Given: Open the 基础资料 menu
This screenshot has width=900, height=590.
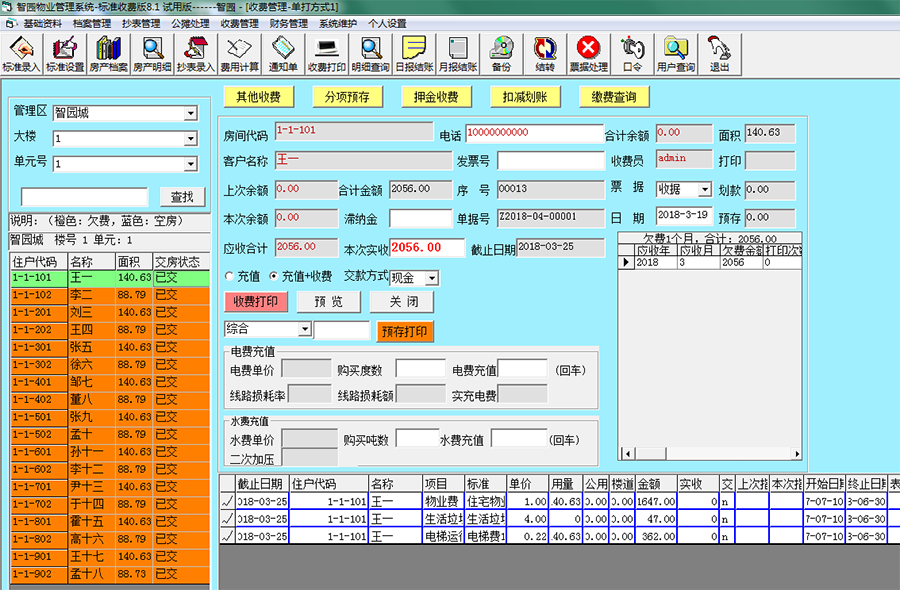Looking at the screenshot, I should [x=42, y=24].
